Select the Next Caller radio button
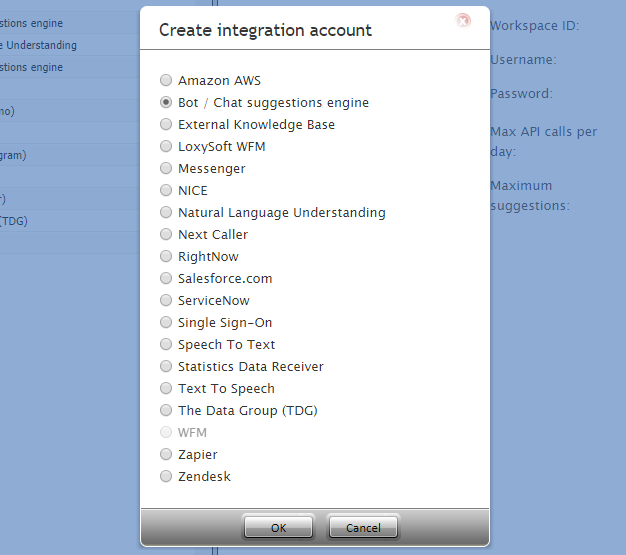Screen dimensions: 626x555 (166, 234)
